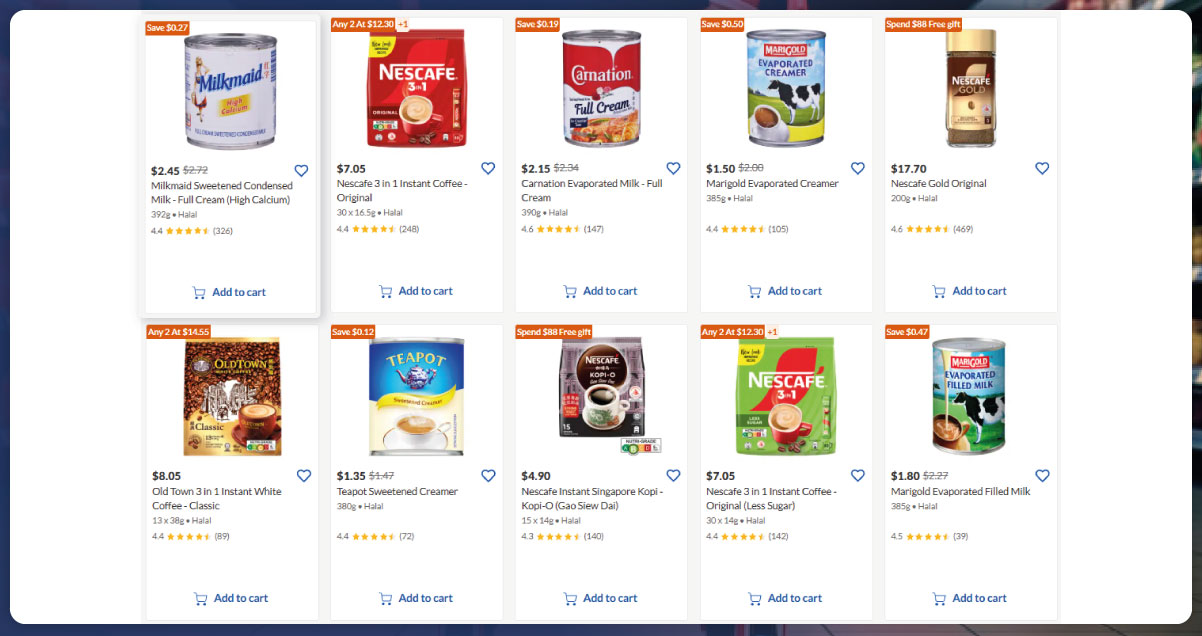Add Milkmaid Condensed Milk to cart
Image resolution: width=1202 pixels, height=636 pixels.
[229, 292]
